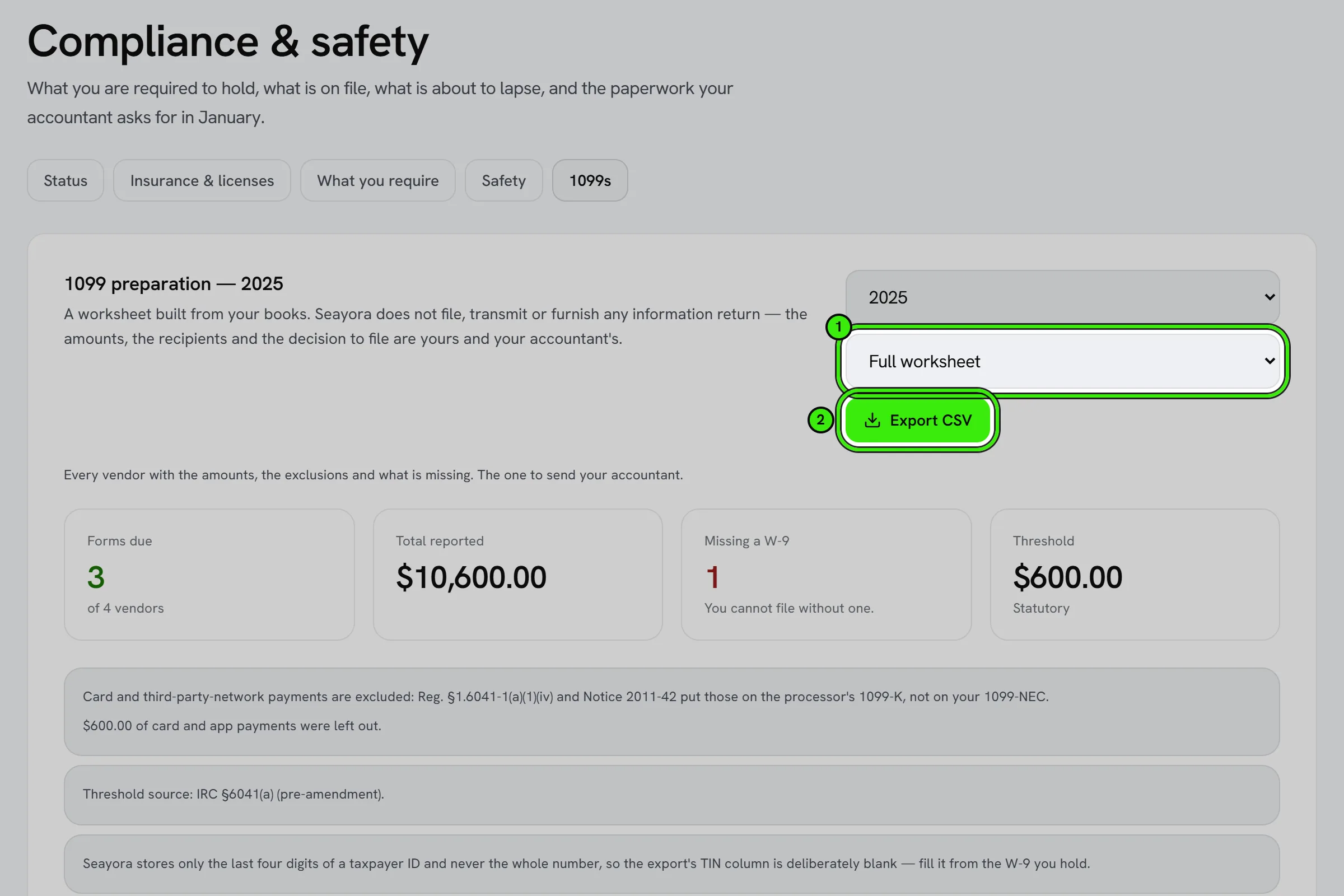Viewport: 1344px width, 896px height.
Task: Click 'You cannot file without one.' note
Action: 788,608
